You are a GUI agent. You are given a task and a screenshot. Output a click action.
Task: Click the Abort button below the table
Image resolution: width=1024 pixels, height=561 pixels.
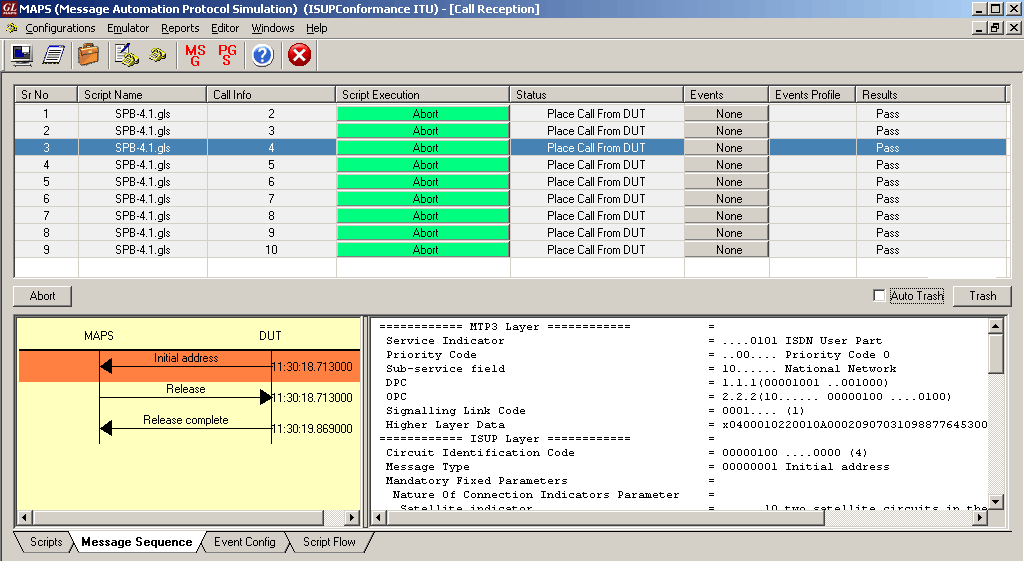click(x=42, y=296)
